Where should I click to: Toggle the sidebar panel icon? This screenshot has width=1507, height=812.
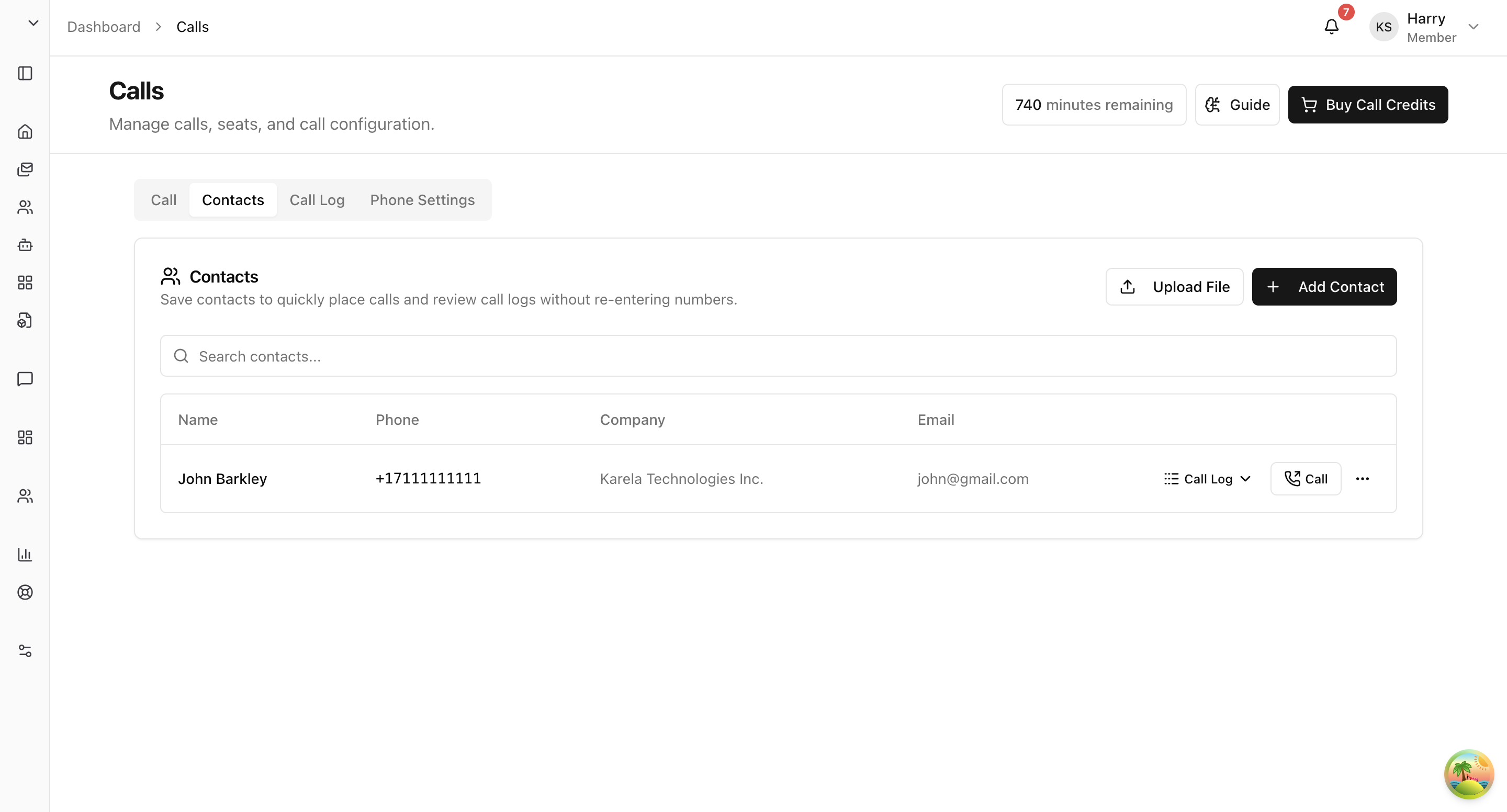pos(25,73)
